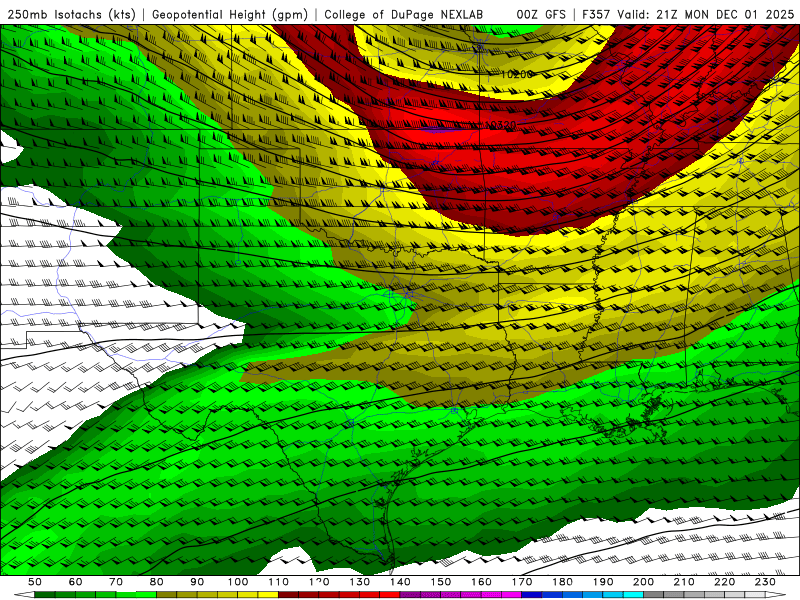The width and height of the screenshot is (800, 600).
Task: Click the 'College of DuPage NEXLAB' label
Action: 404,14
